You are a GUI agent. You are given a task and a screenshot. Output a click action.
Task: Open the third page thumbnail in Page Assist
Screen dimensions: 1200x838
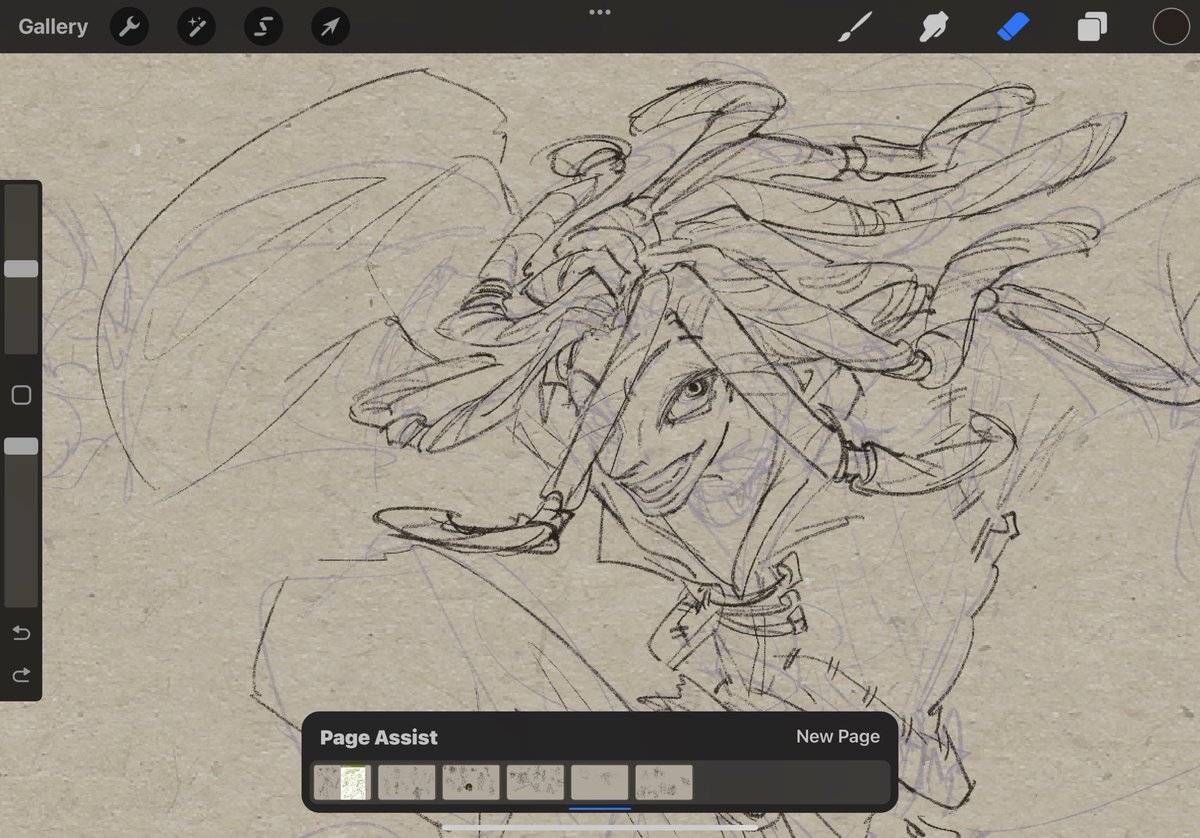pyautogui.click(x=471, y=782)
